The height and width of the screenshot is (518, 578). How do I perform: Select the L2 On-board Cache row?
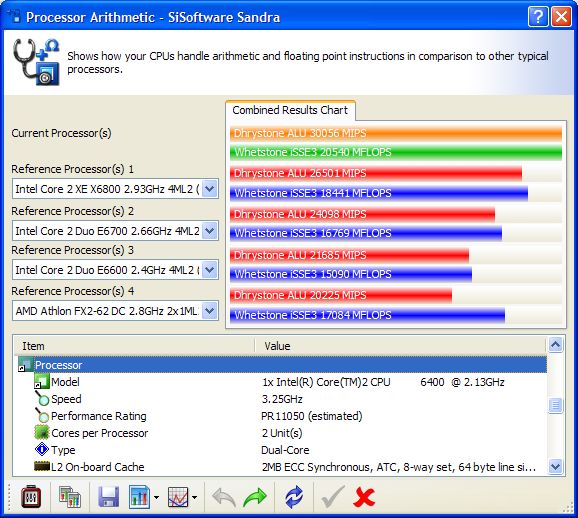pos(281,467)
